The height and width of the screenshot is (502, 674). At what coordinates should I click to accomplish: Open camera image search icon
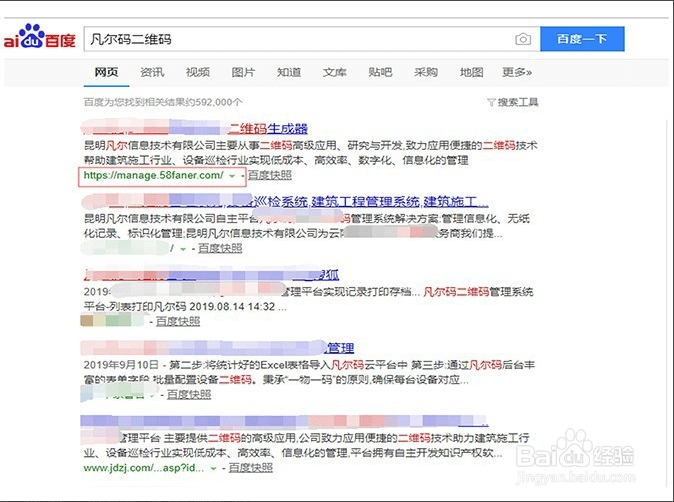pos(523,39)
